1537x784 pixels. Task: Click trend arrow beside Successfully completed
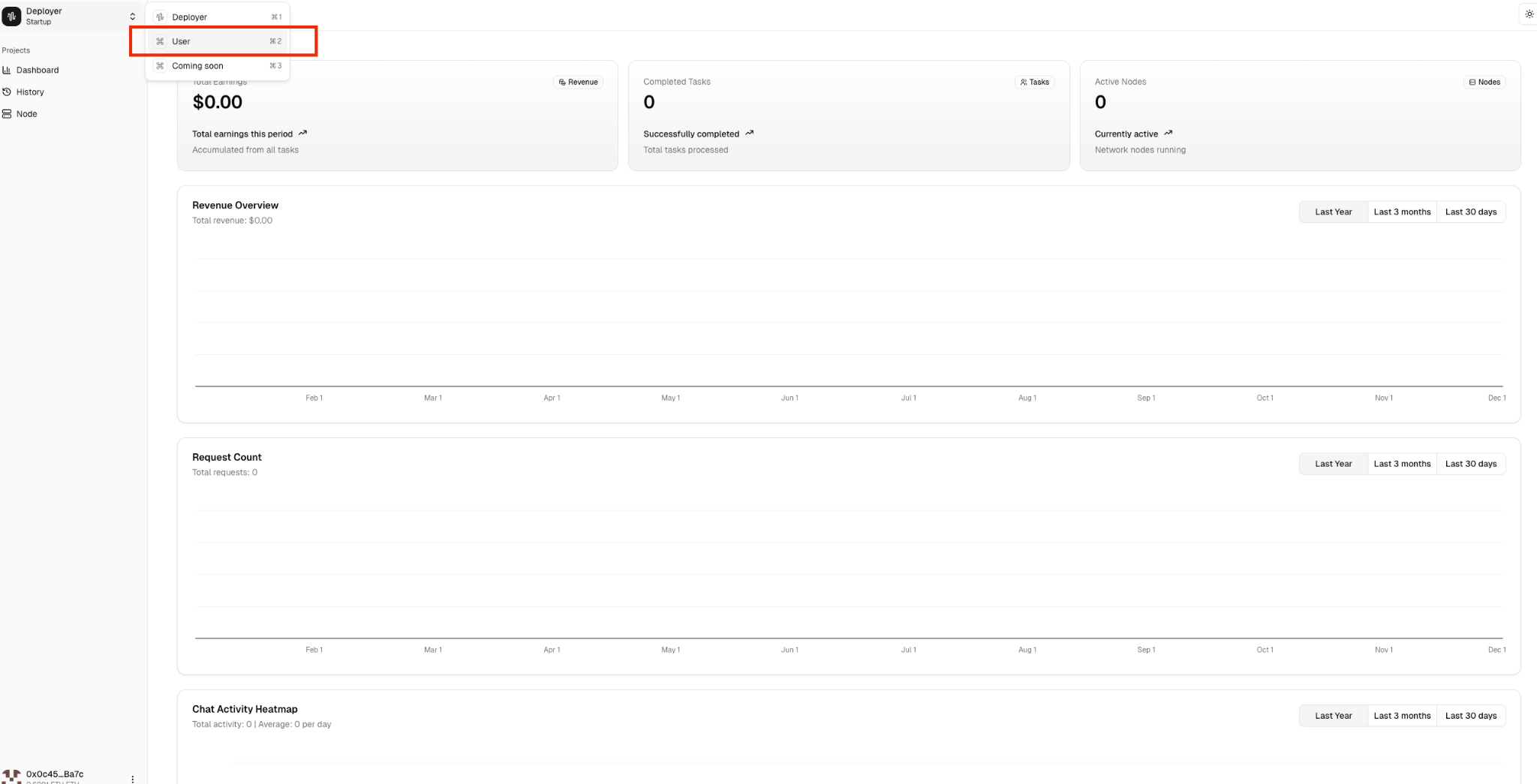coord(749,134)
